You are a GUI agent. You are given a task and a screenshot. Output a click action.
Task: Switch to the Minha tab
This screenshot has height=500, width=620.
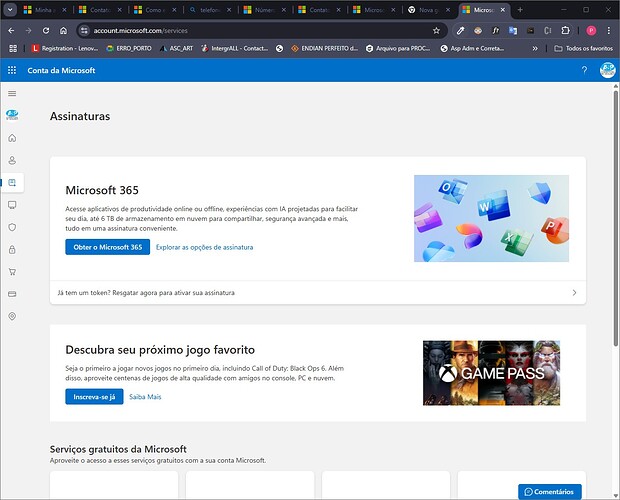(45, 10)
